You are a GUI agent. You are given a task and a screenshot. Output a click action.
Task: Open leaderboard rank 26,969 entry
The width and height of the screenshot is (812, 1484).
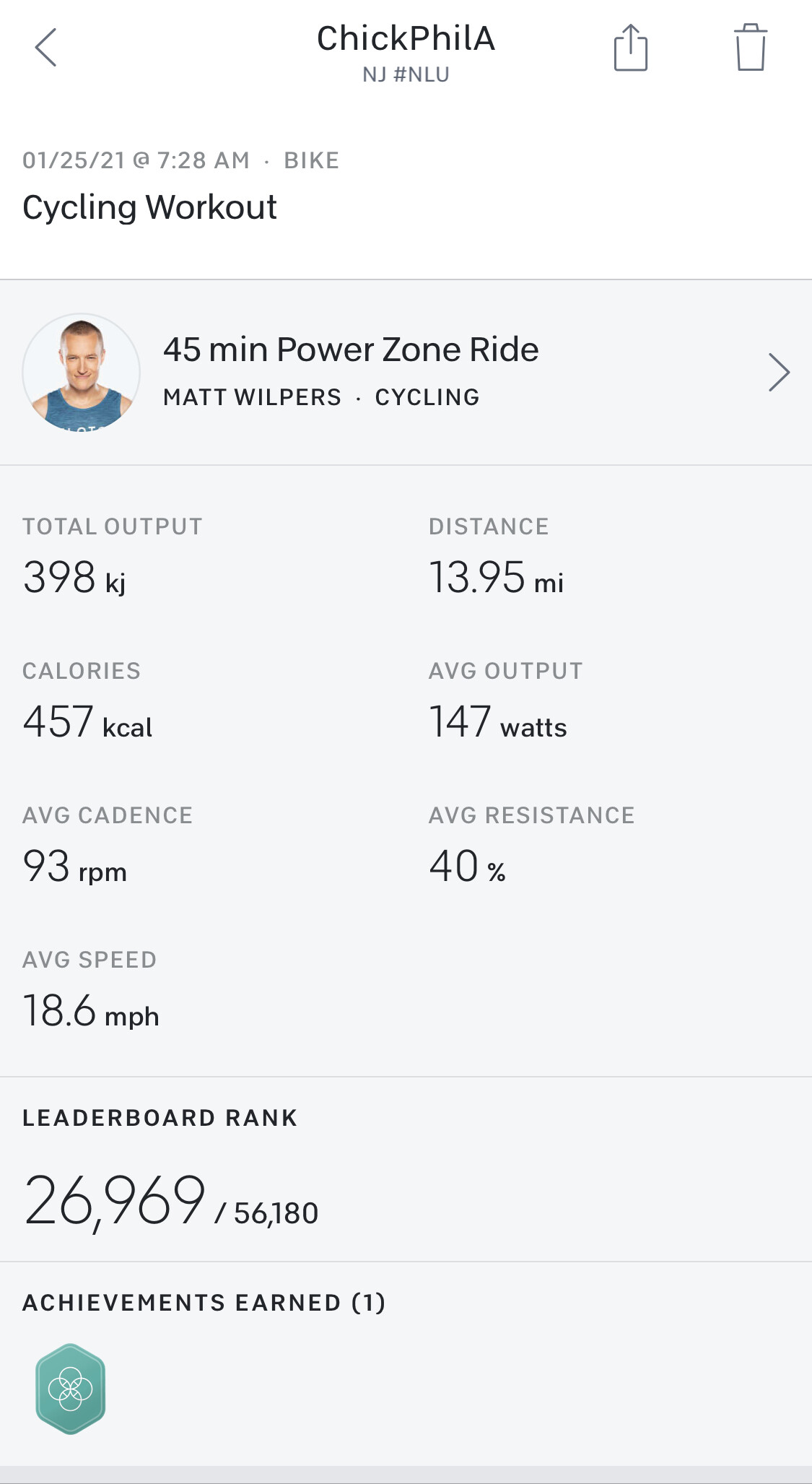(x=170, y=1200)
